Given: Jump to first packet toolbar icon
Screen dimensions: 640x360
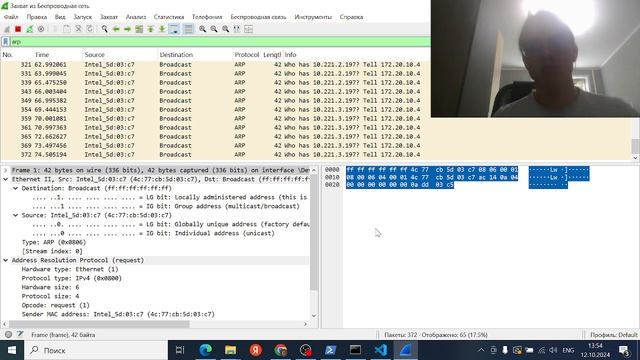Looking at the screenshot, I should (151, 29).
